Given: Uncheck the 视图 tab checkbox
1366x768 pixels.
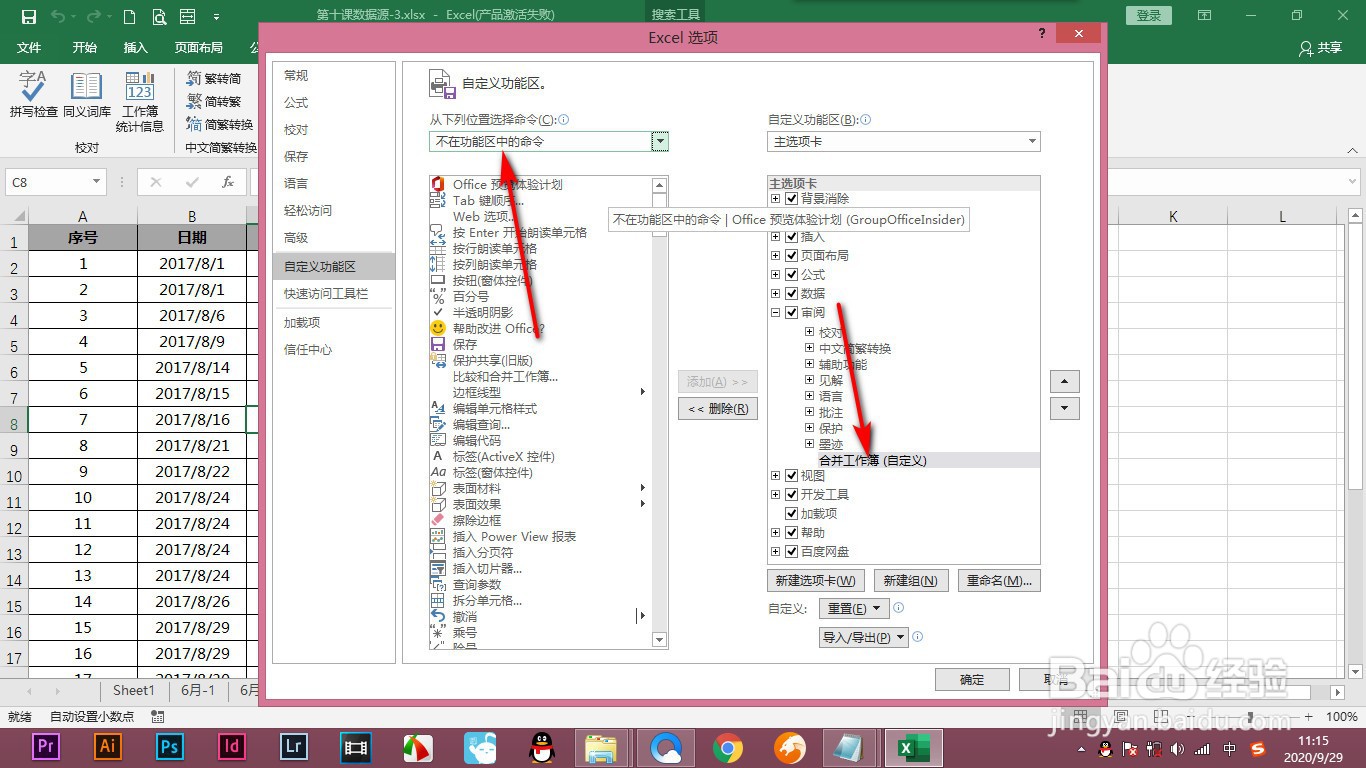Looking at the screenshot, I should point(792,476).
